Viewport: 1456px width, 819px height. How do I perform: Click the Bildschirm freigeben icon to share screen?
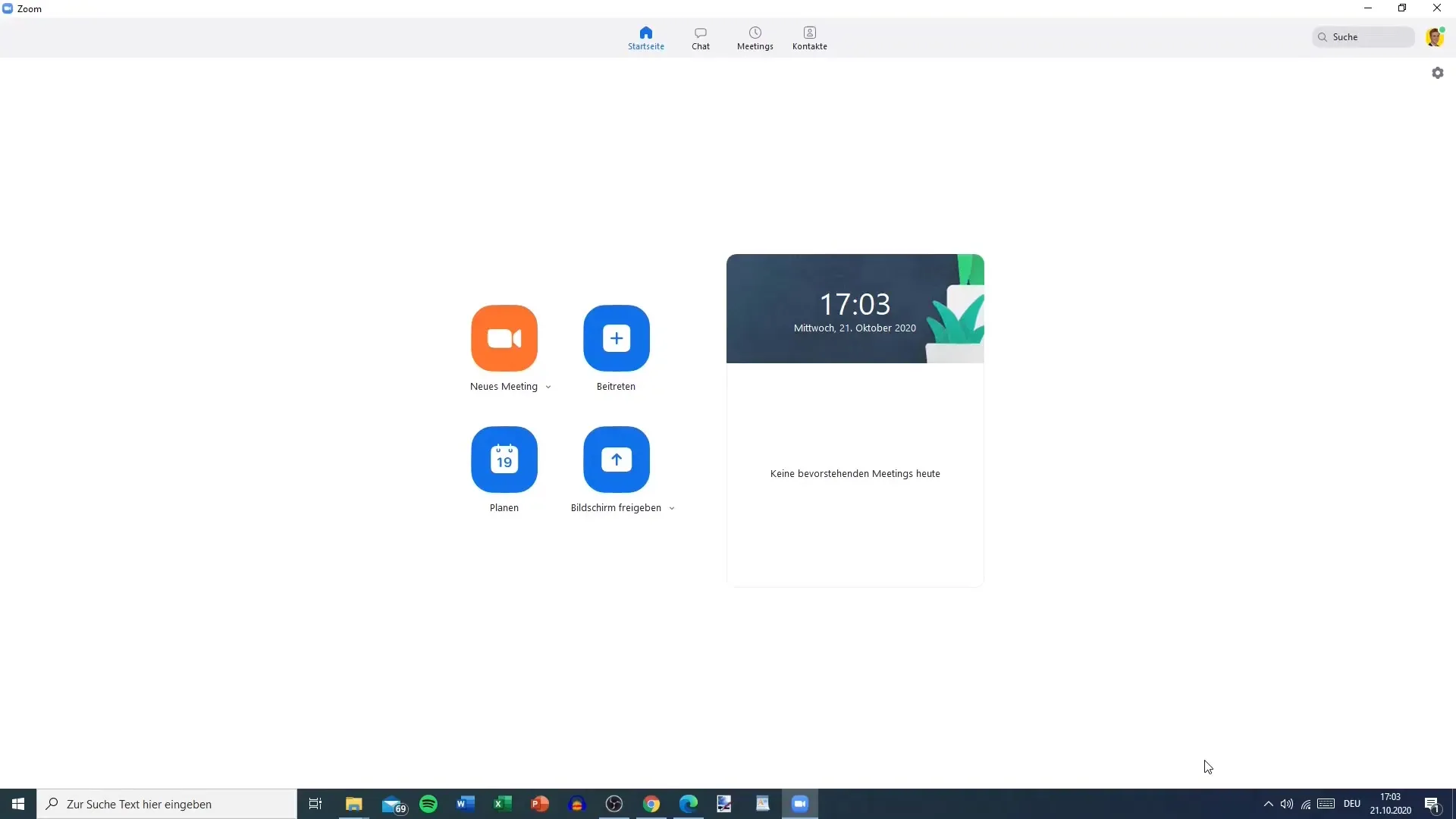[616, 459]
